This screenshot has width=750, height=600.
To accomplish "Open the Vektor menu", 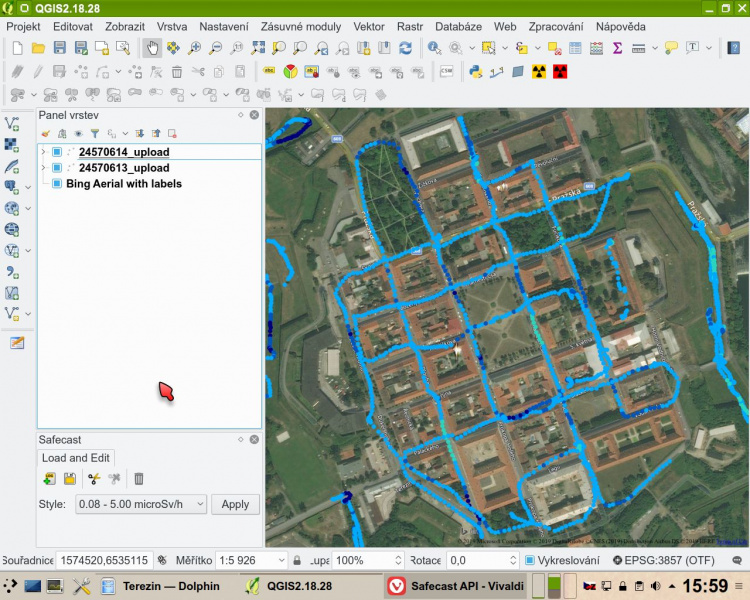I will pos(369,27).
